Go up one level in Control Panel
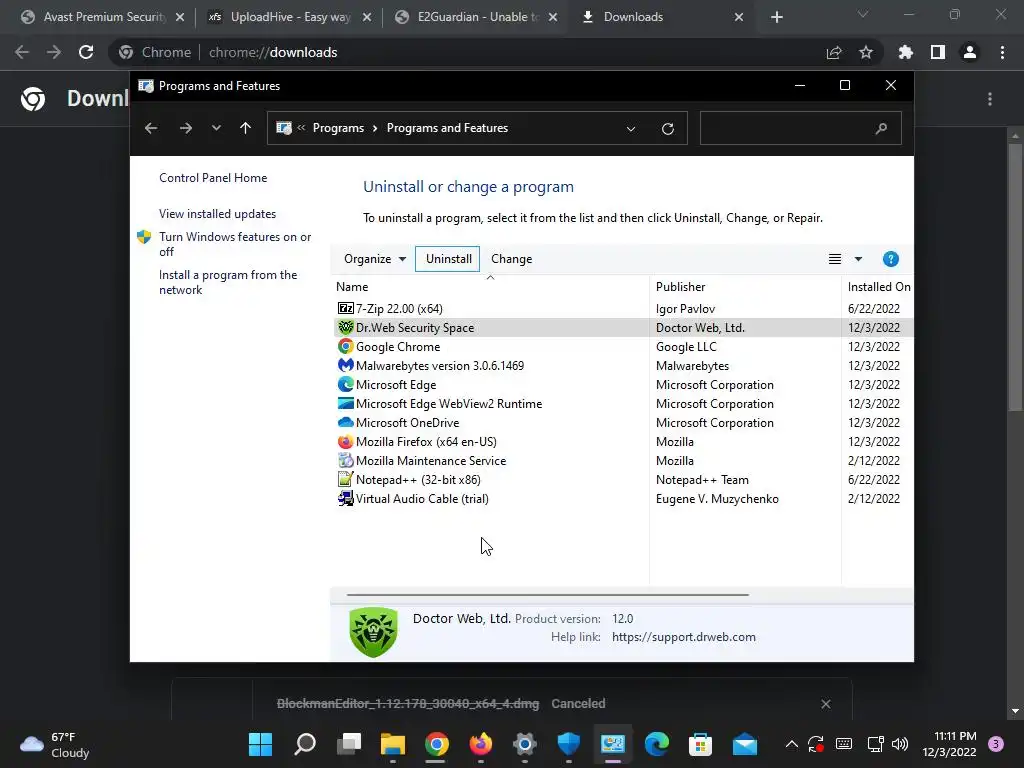Image resolution: width=1024 pixels, height=768 pixels. pos(245,128)
